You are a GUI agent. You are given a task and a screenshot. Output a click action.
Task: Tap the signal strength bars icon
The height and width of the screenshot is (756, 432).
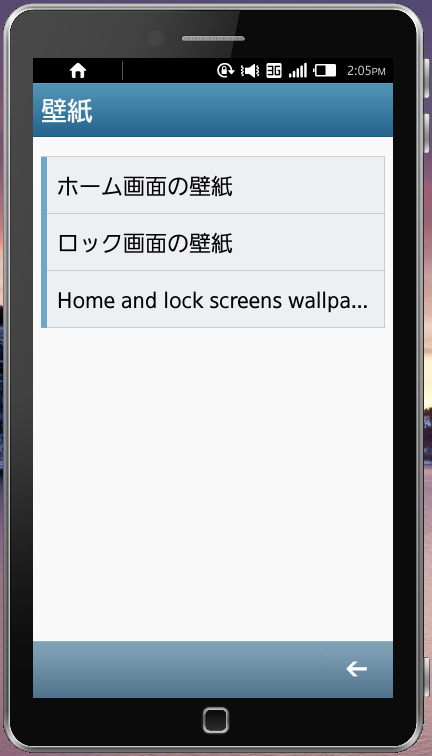pyautogui.click(x=297, y=71)
